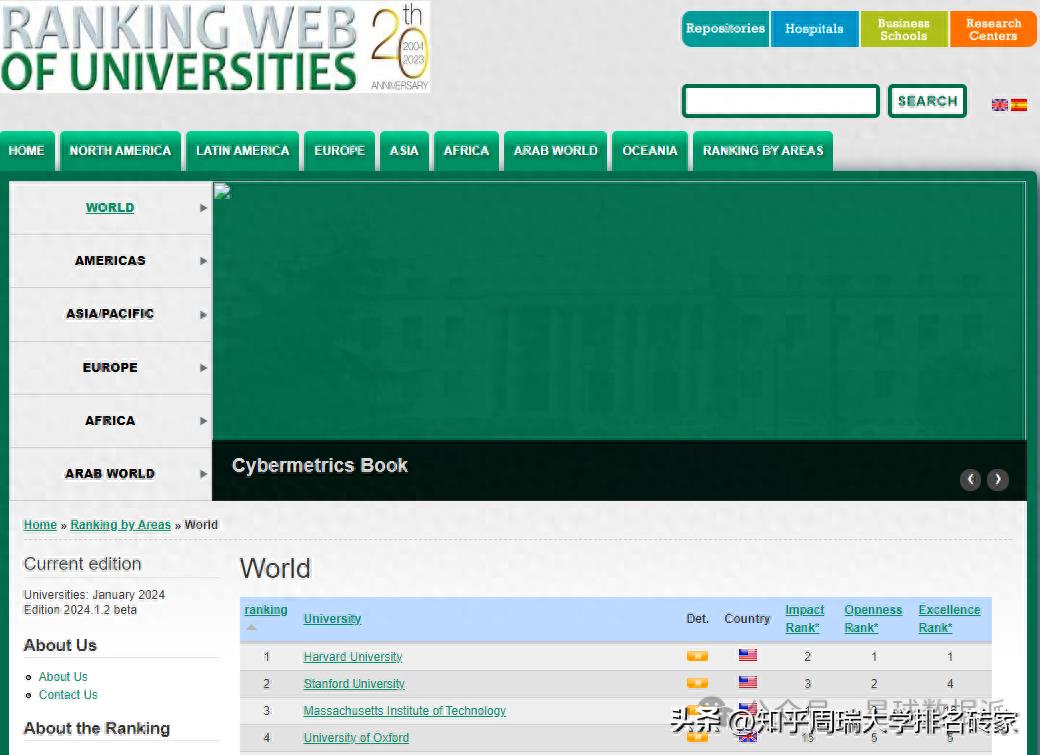Viewport: 1040px width, 755px height.
Task: Open Harvard University details icon
Action: point(697,656)
